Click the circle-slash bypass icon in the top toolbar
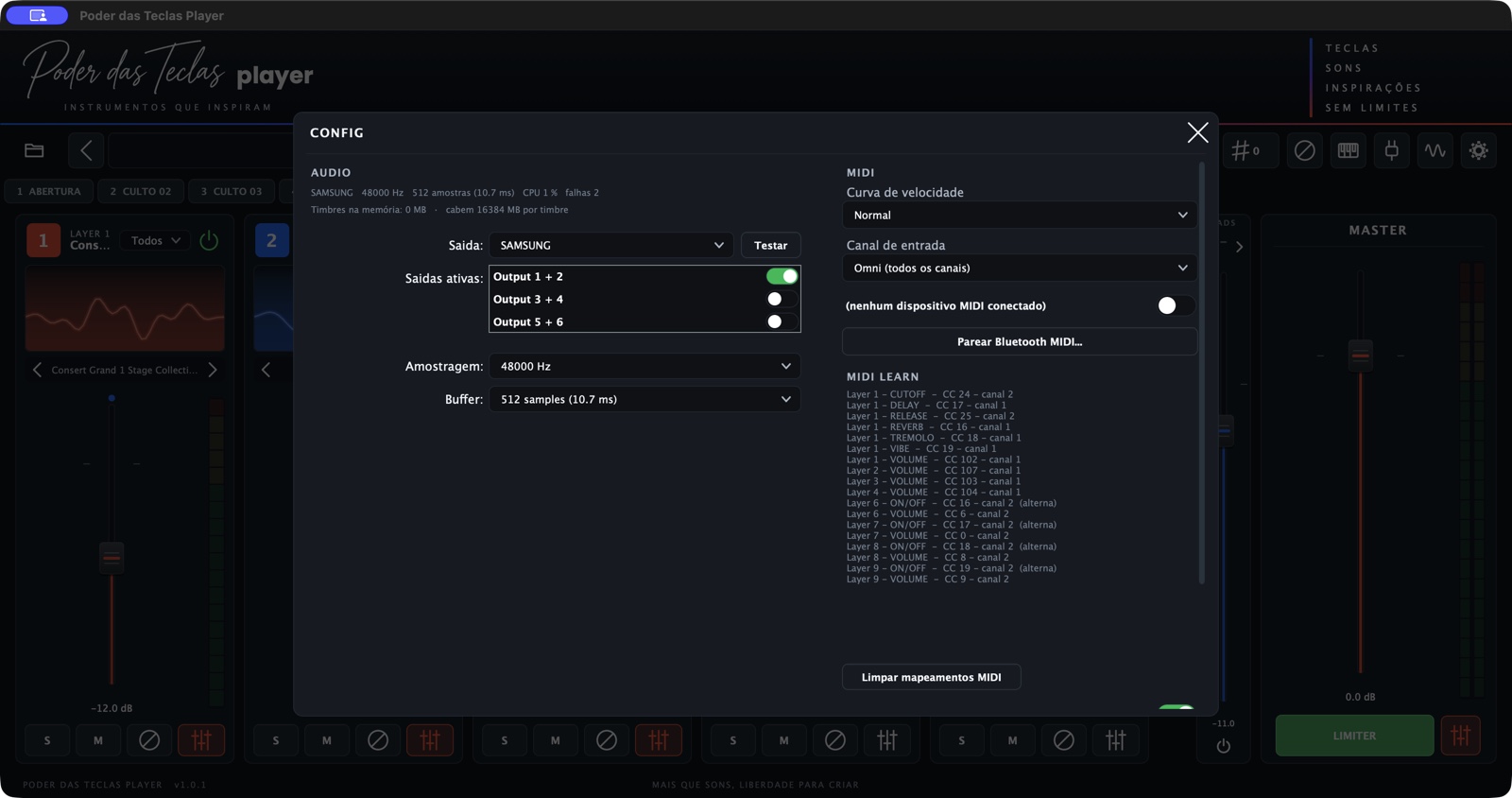 pos(1304,150)
